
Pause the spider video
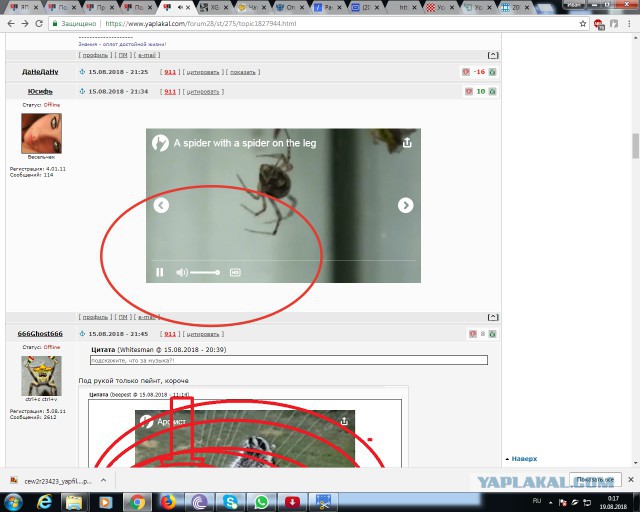[160, 272]
